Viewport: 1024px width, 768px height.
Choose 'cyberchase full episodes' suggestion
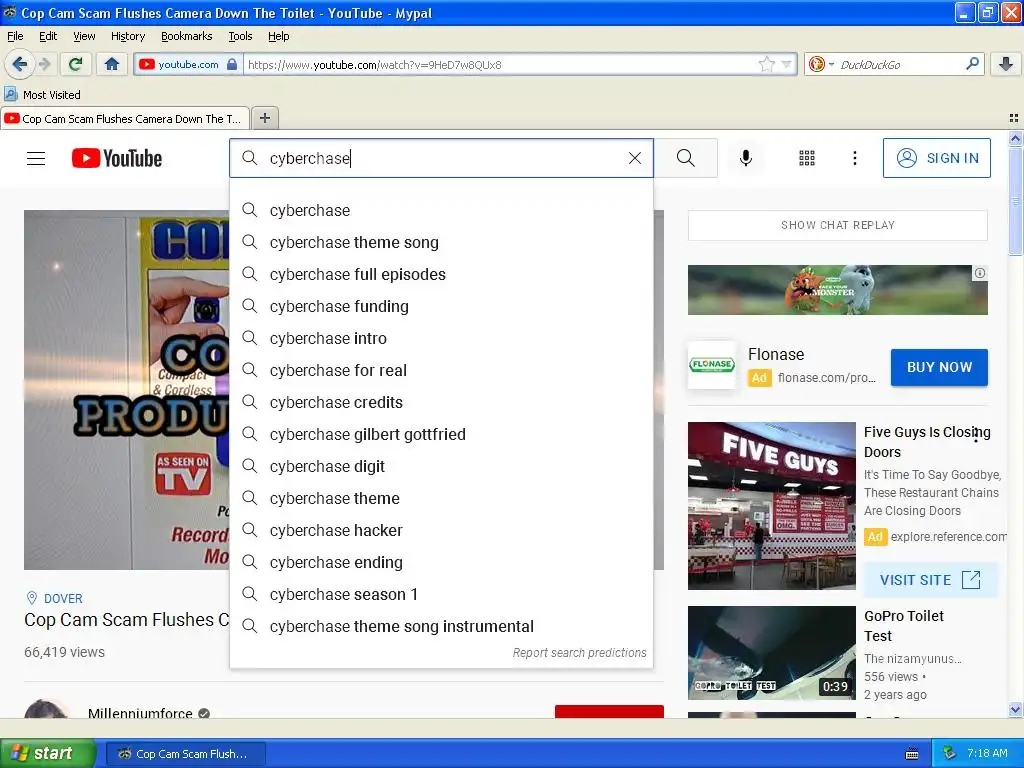point(441,274)
